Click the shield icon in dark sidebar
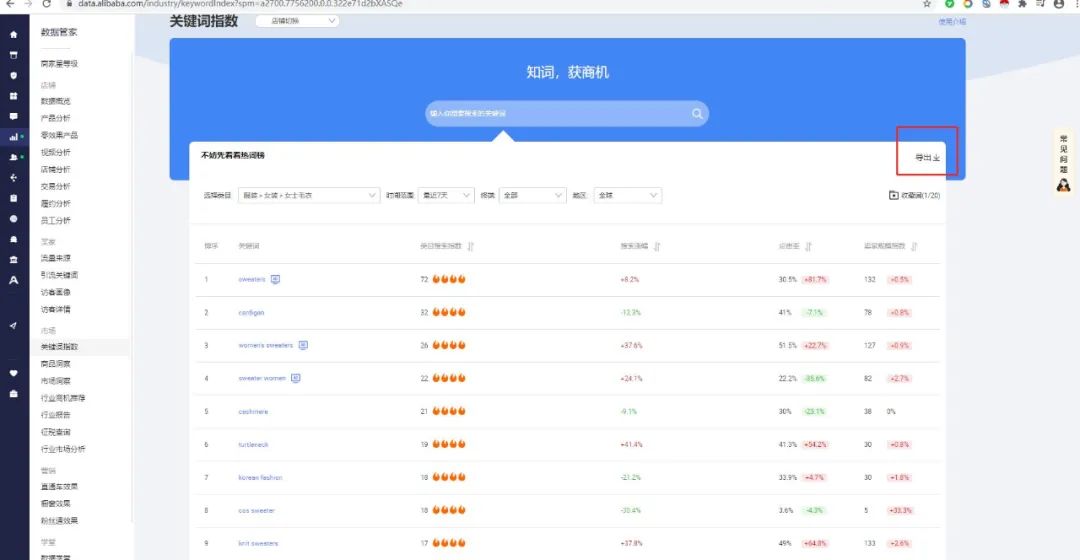The width and height of the screenshot is (1080, 560). point(13,76)
